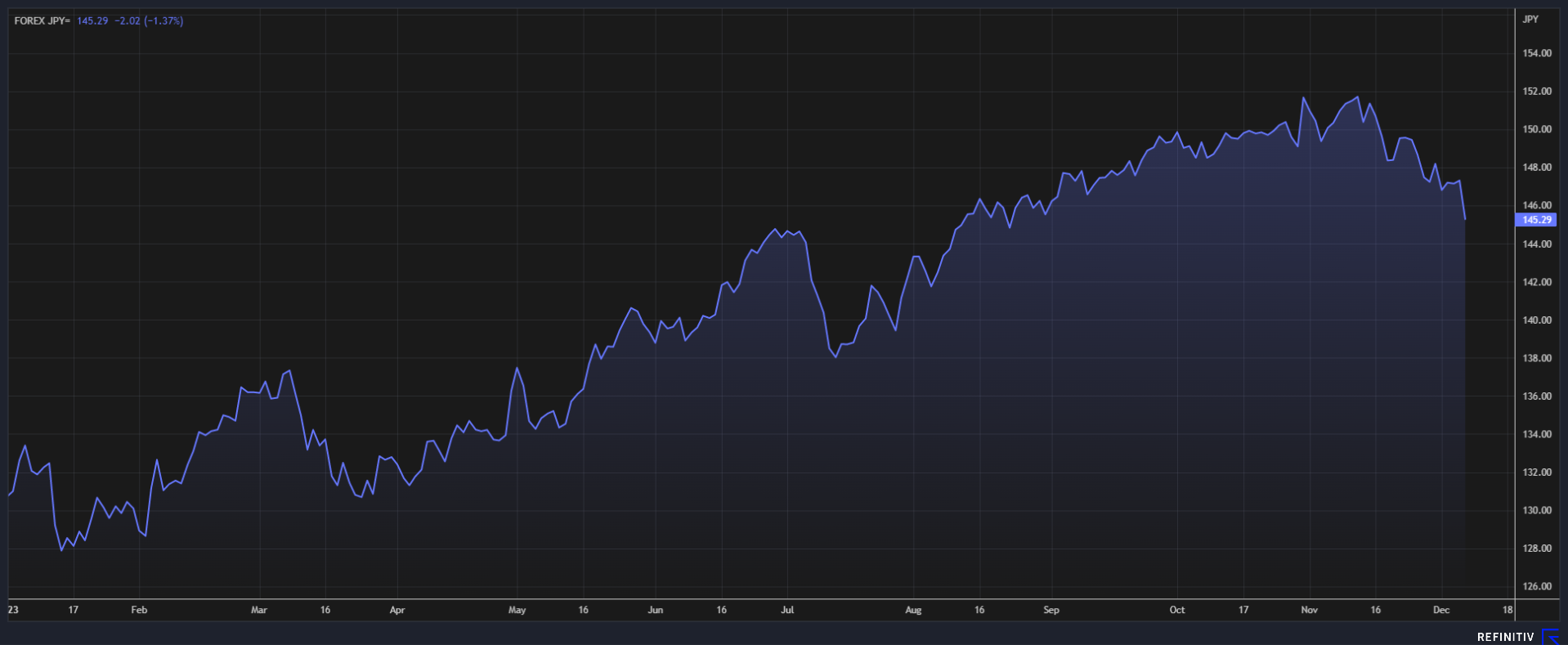Click the 16 date label between Nov and Dec

[x=1376, y=610]
